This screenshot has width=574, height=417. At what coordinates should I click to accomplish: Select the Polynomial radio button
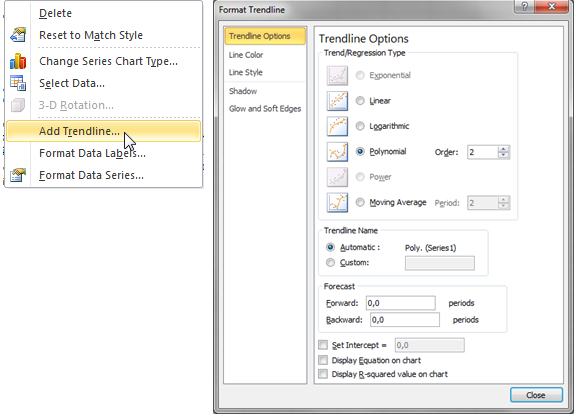click(x=360, y=151)
